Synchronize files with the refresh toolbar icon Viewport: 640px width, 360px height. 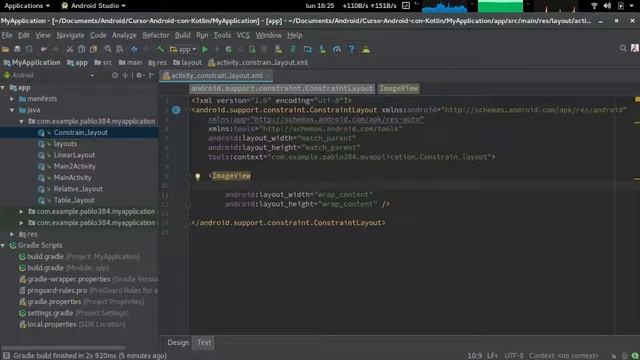pyautogui.click(x=29, y=49)
